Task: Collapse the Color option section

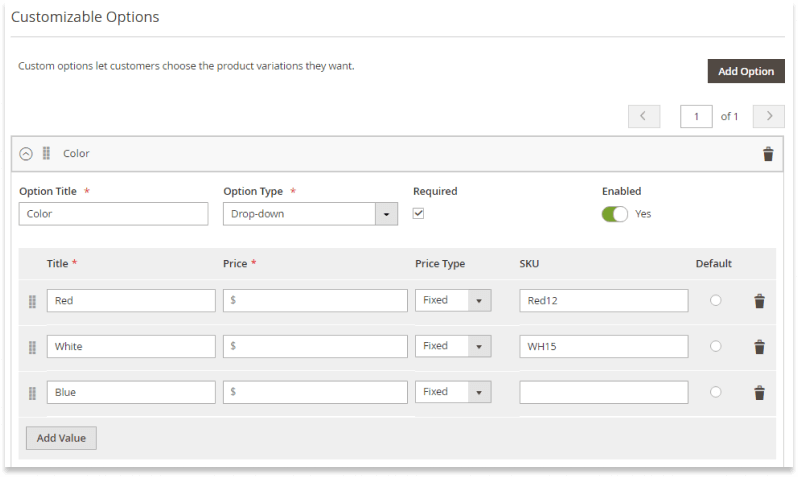Action: pos(26,154)
